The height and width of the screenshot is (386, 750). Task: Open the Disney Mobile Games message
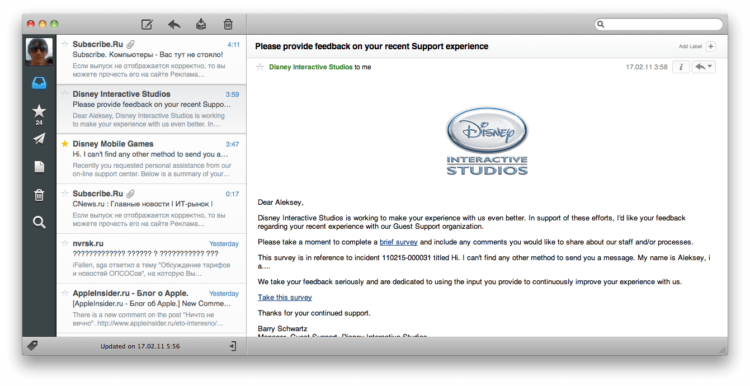(x=152, y=159)
